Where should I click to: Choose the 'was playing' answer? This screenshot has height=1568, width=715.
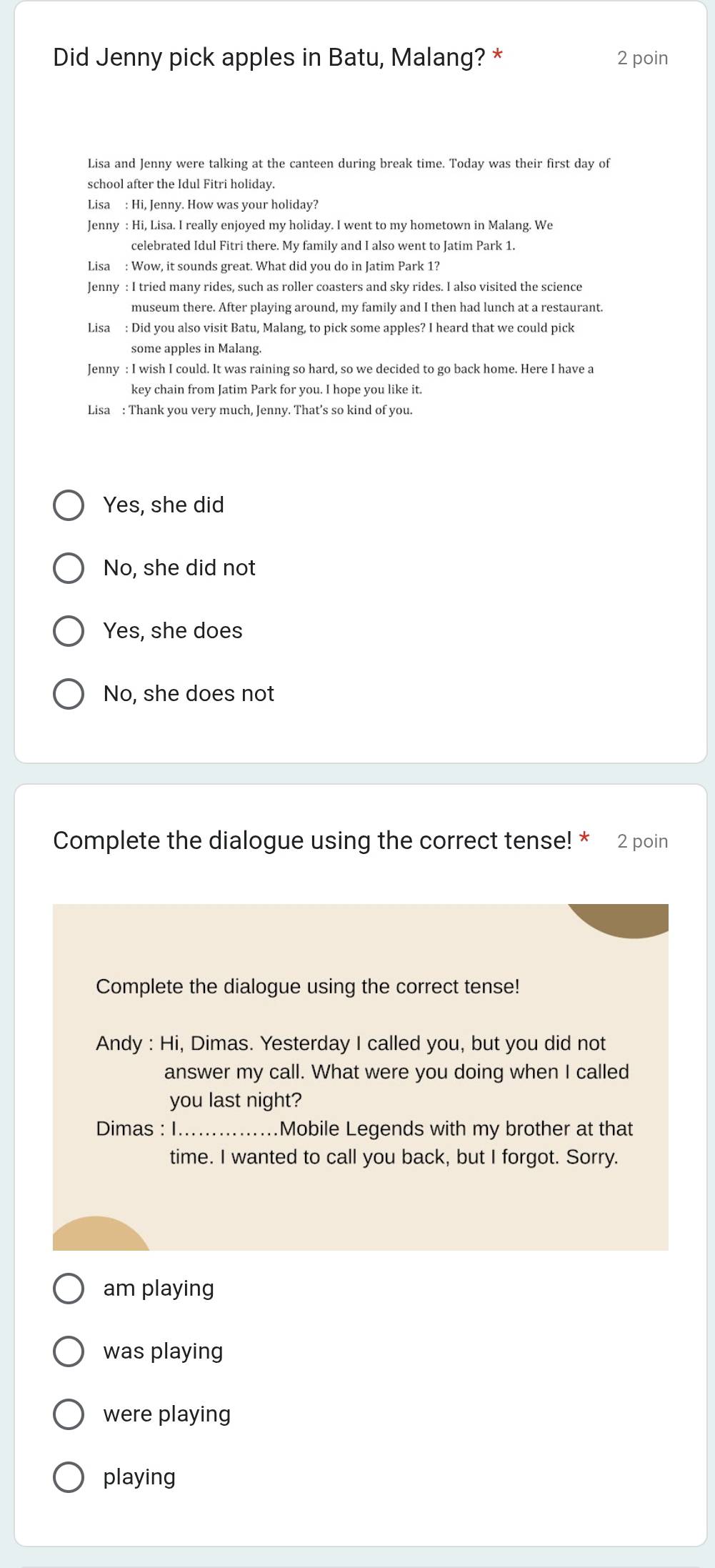click(x=69, y=1351)
